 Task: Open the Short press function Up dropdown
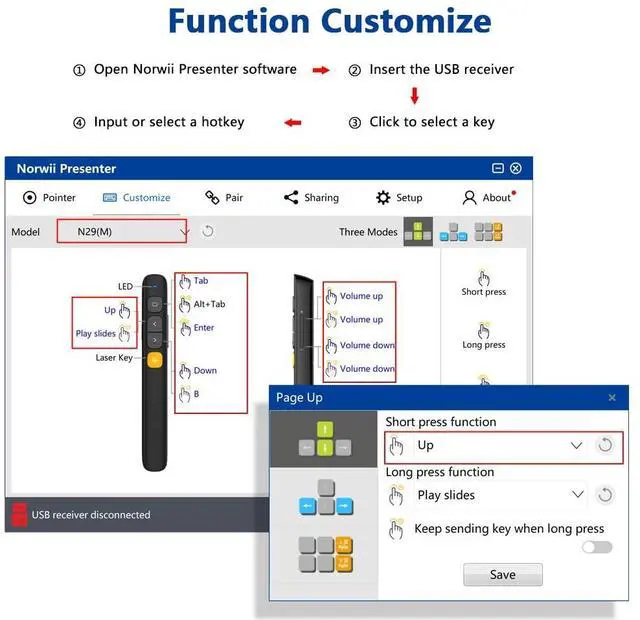tap(499, 445)
